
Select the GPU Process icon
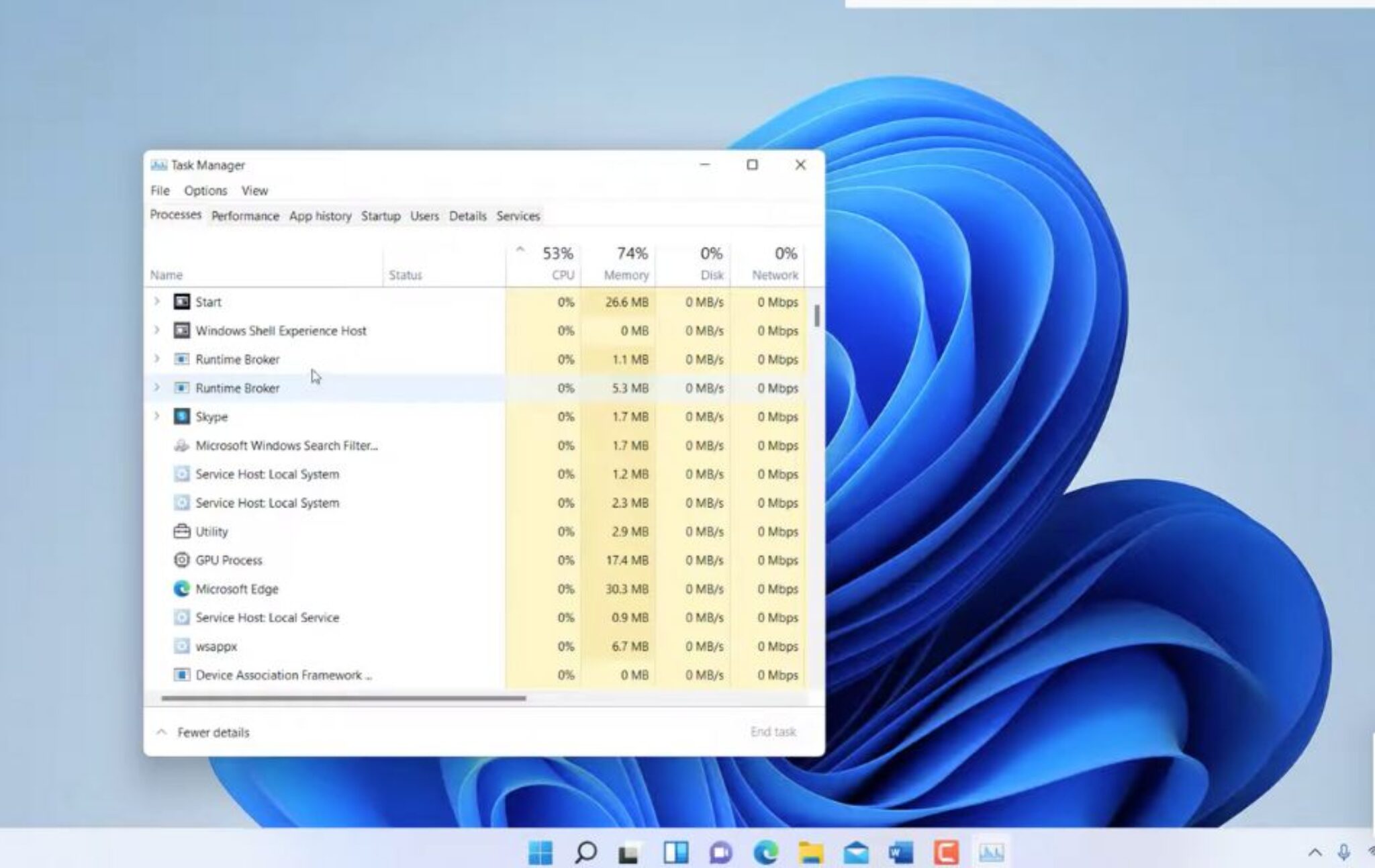(181, 560)
